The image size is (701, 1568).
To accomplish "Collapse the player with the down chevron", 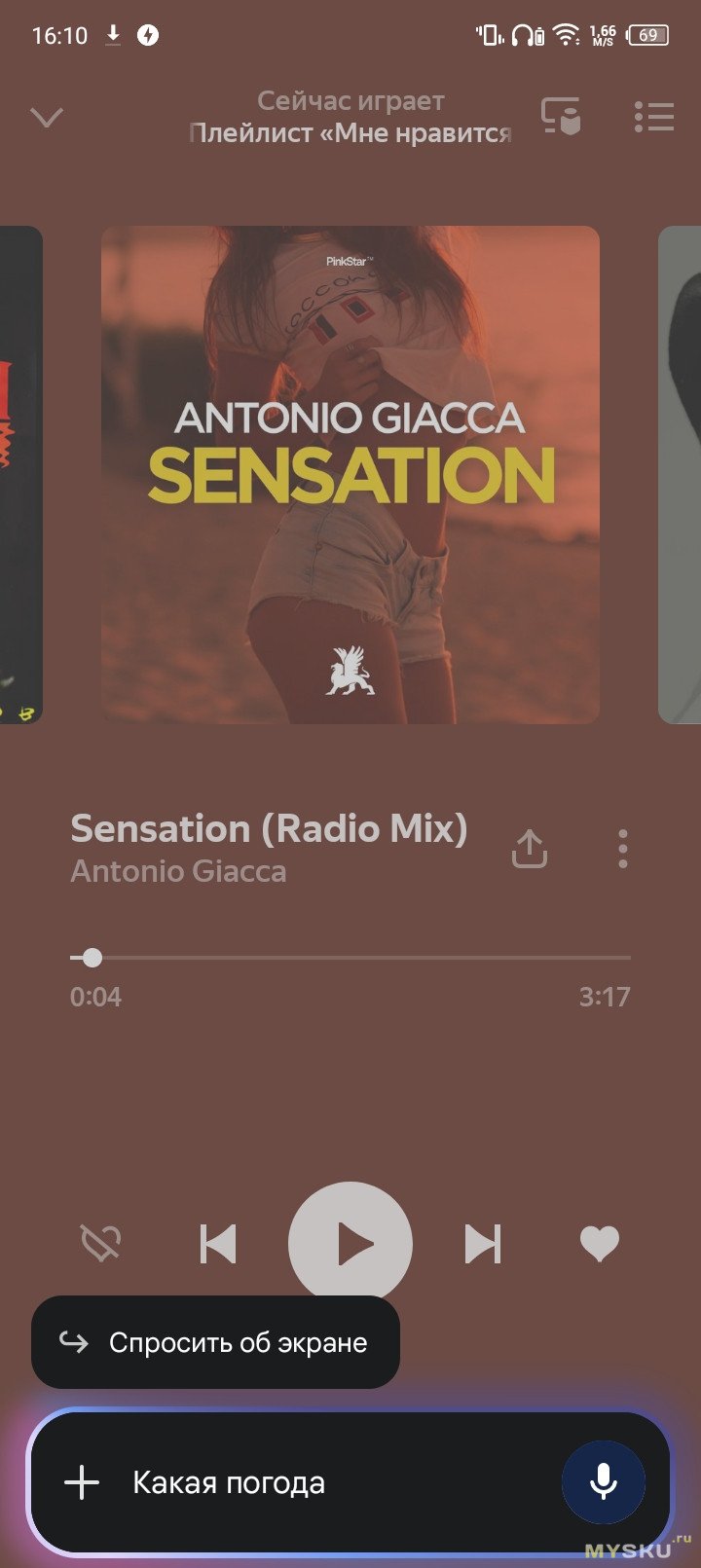I will (47, 118).
